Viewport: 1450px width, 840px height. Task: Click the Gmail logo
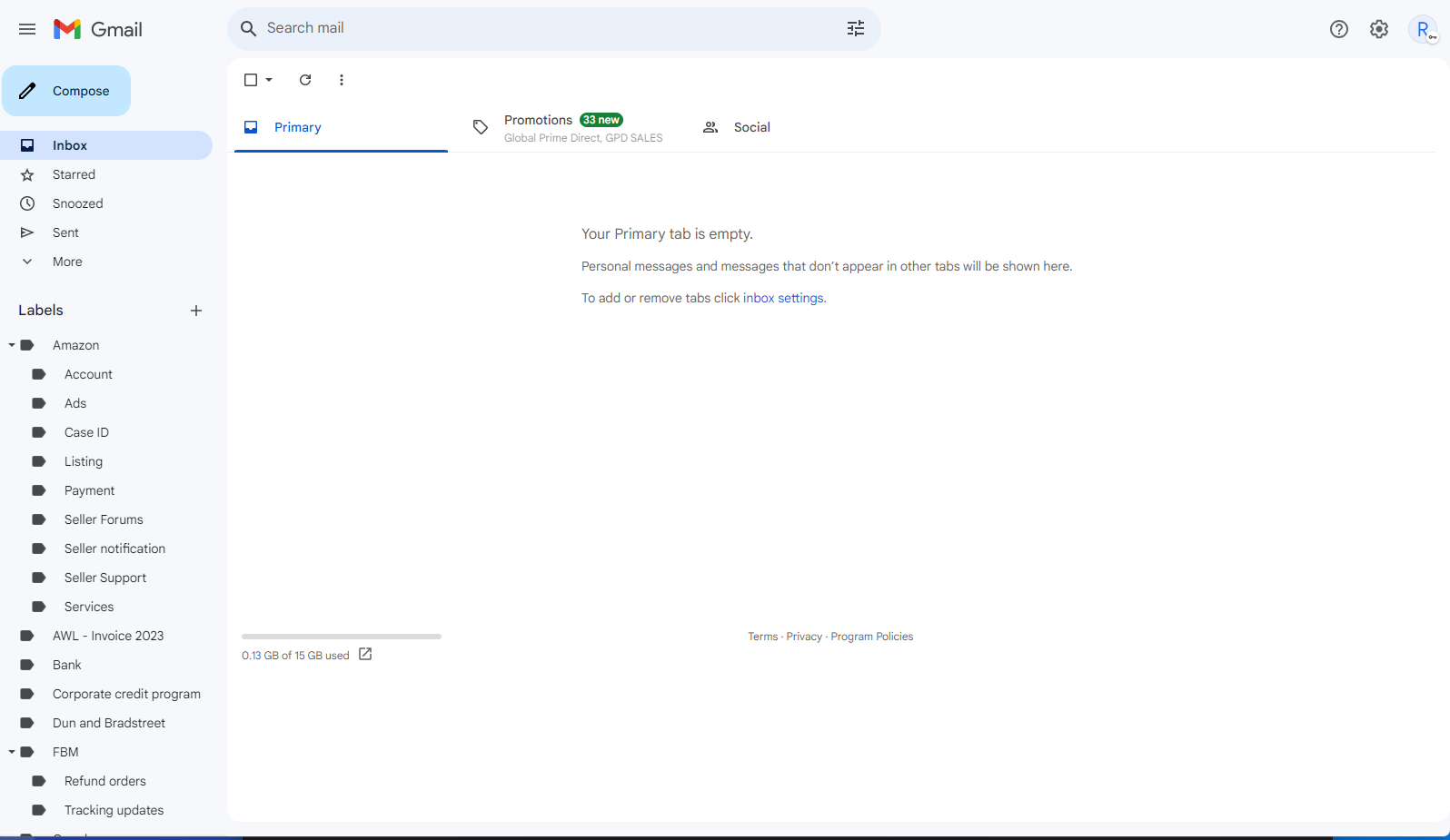[x=98, y=29]
